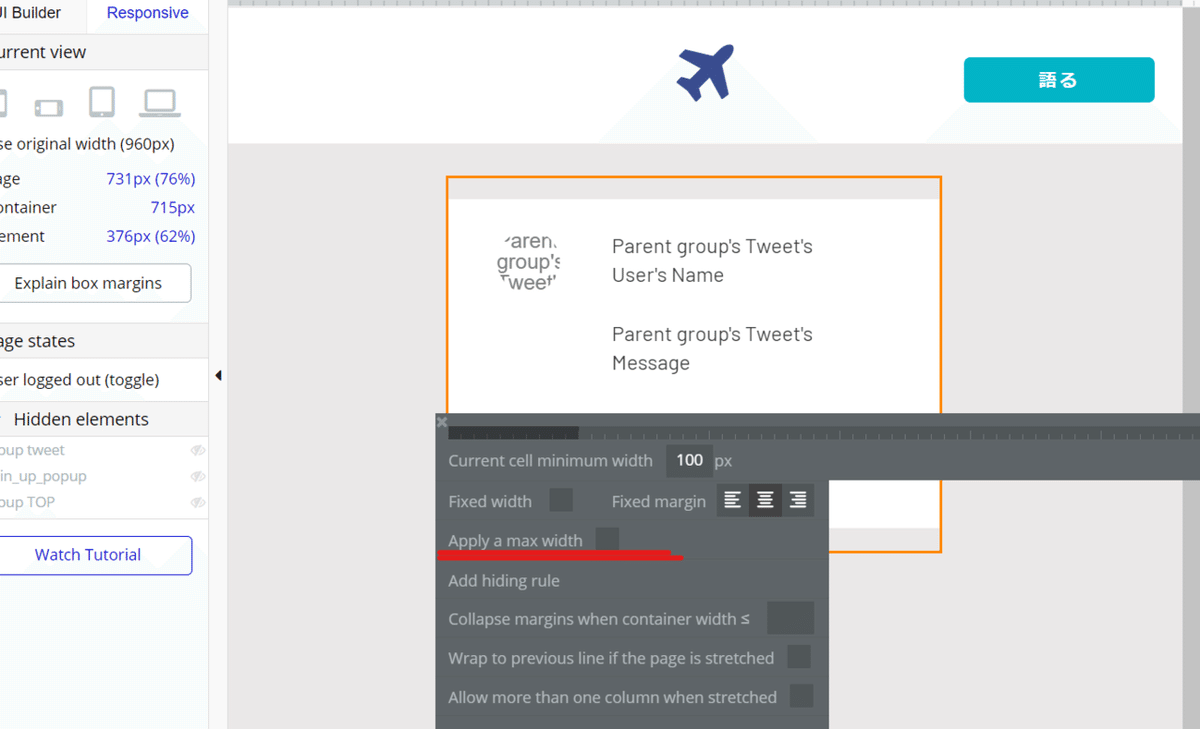Viewport: 1200px width, 729px height.
Task: Set fixed margin to left align
Action: (733, 500)
